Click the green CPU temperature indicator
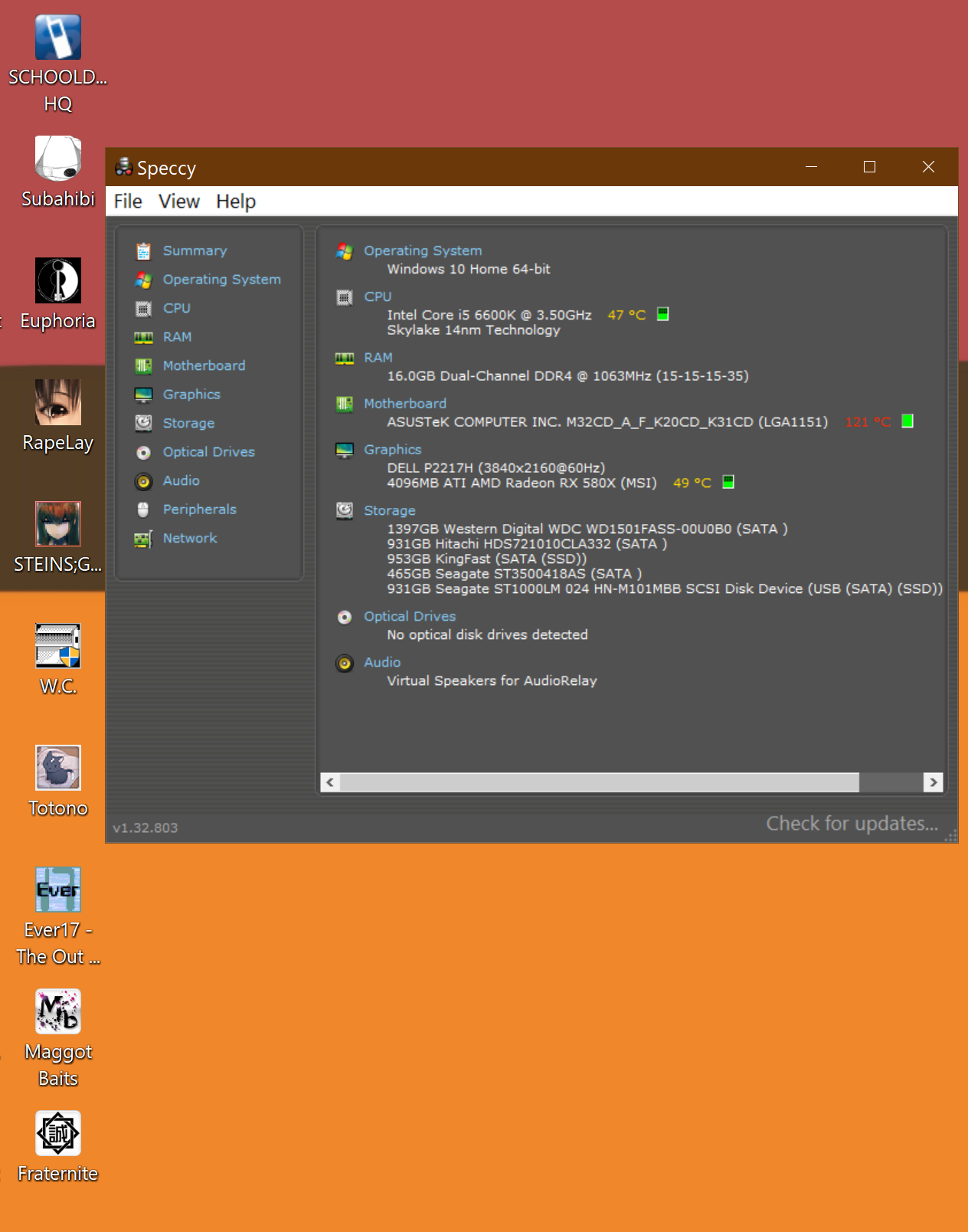This screenshot has height=1232, width=968. coord(663,314)
